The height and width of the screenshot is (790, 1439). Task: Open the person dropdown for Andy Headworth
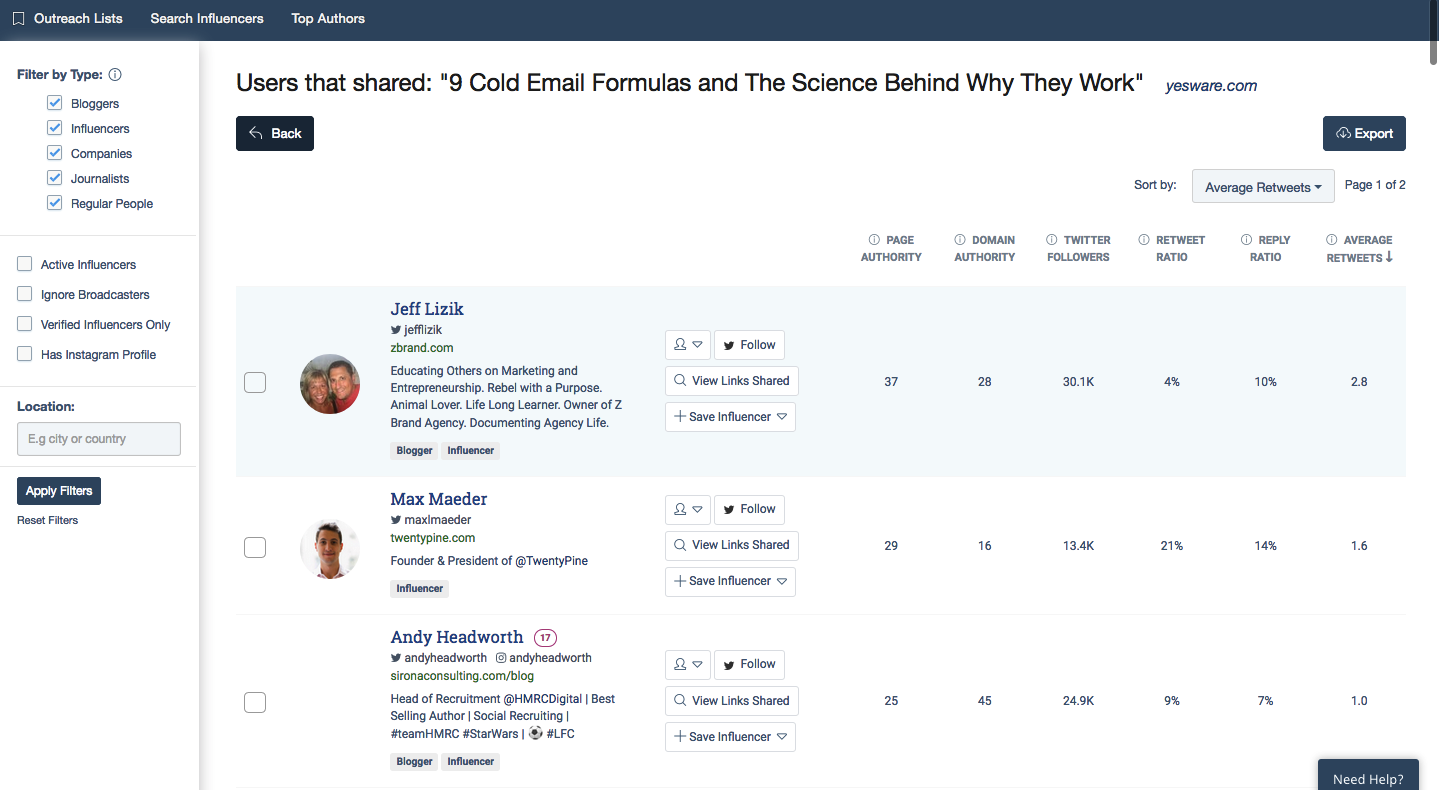(687, 664)
